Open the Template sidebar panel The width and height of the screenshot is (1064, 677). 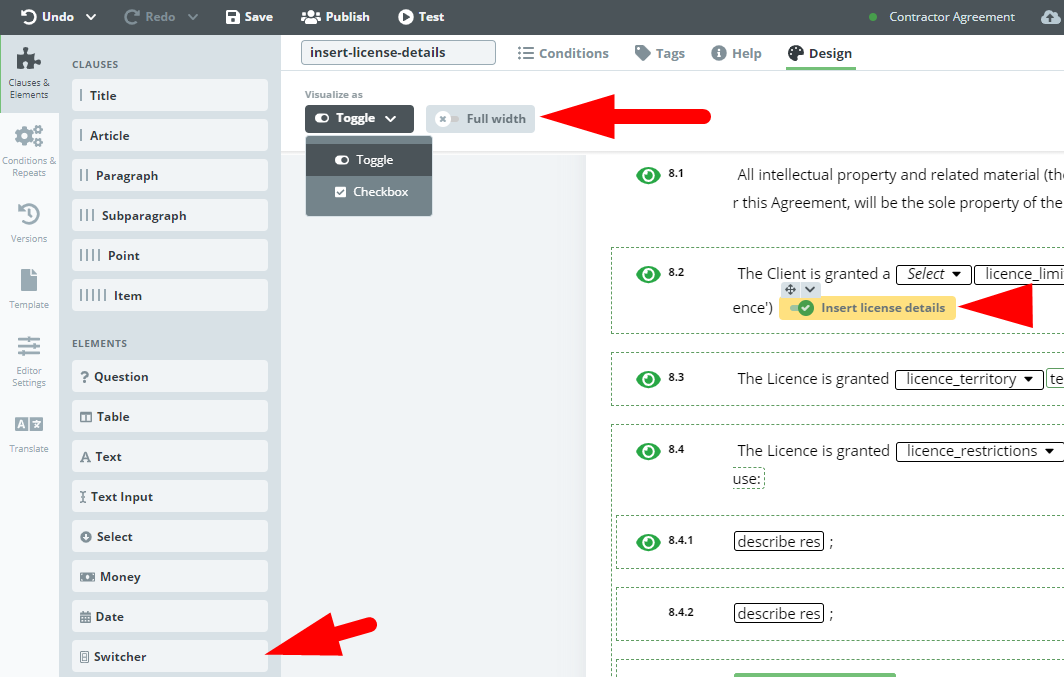[x=29, y=288]
